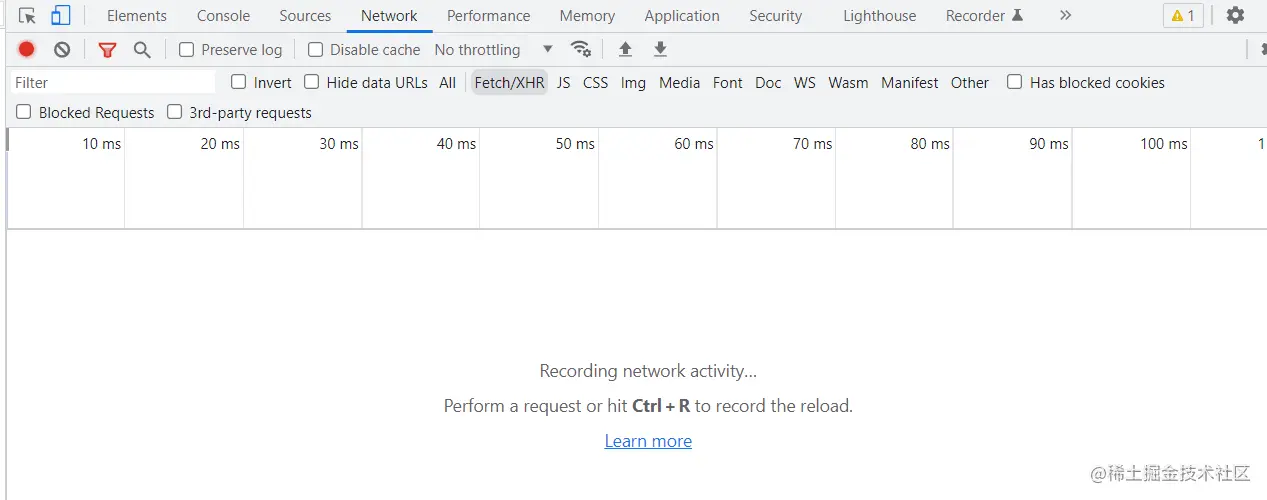Screen dimensions: 1267x500
Task: Open the Application tab
Action: point(682,16)
